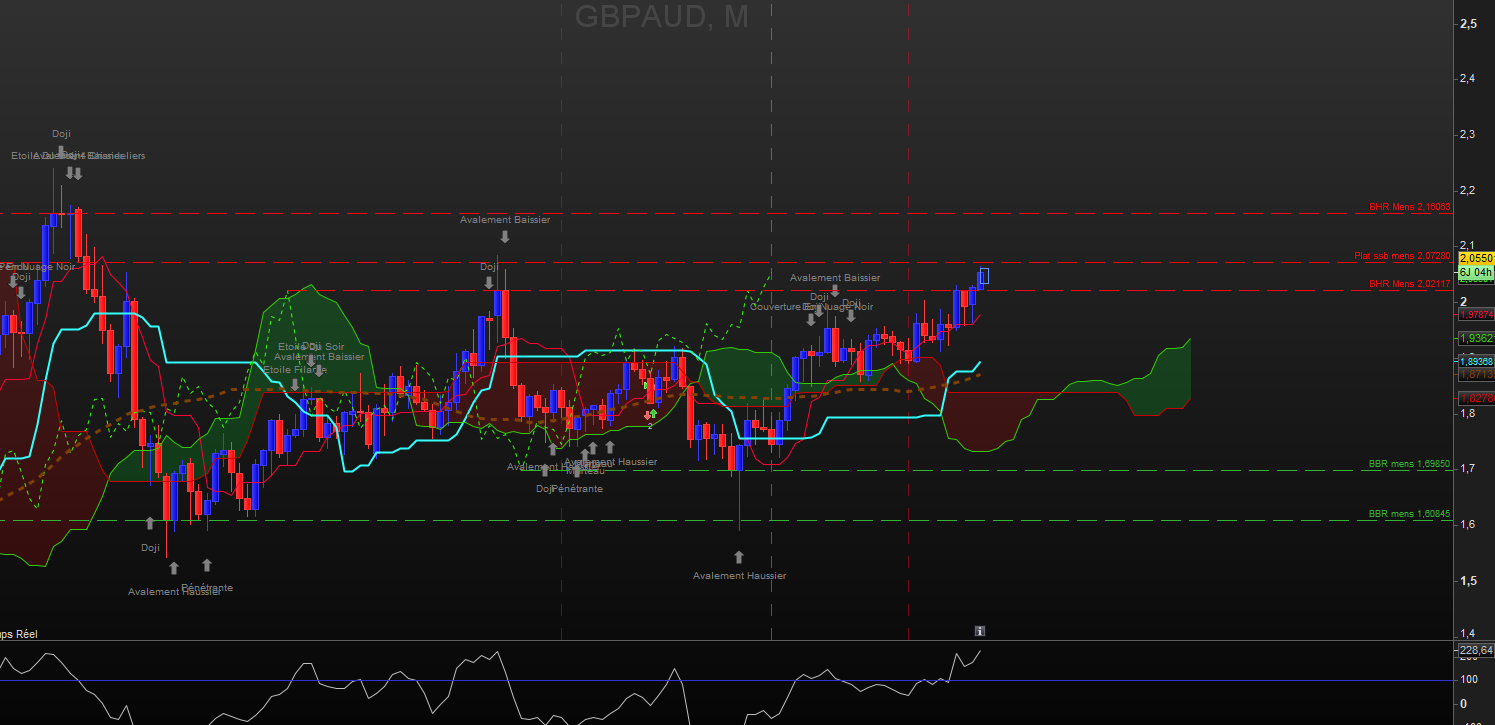Click the 228,64 indicator value tag
Image resolution: width=1495 pixels, height=725 pixels.
pos(1474,650)
